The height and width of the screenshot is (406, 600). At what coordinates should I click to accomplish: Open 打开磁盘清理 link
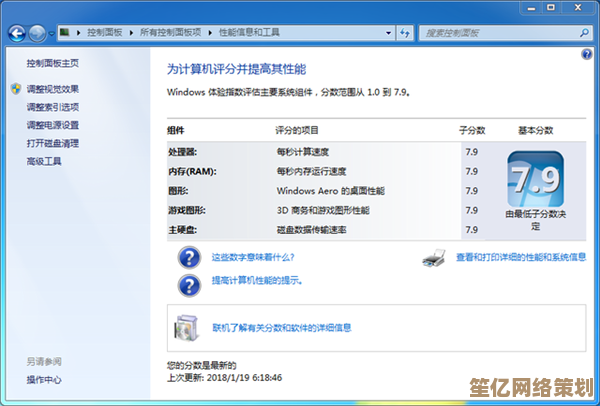[52, 143]
